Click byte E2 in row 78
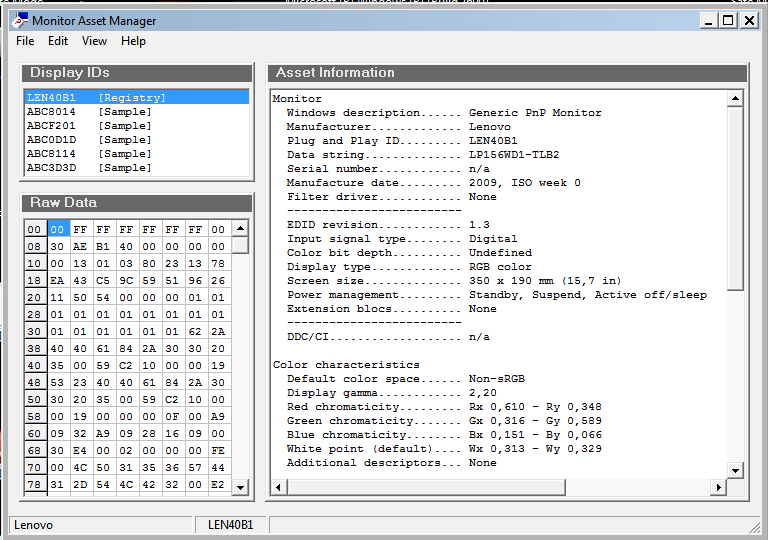768x540 pixels. pos(218,485)
